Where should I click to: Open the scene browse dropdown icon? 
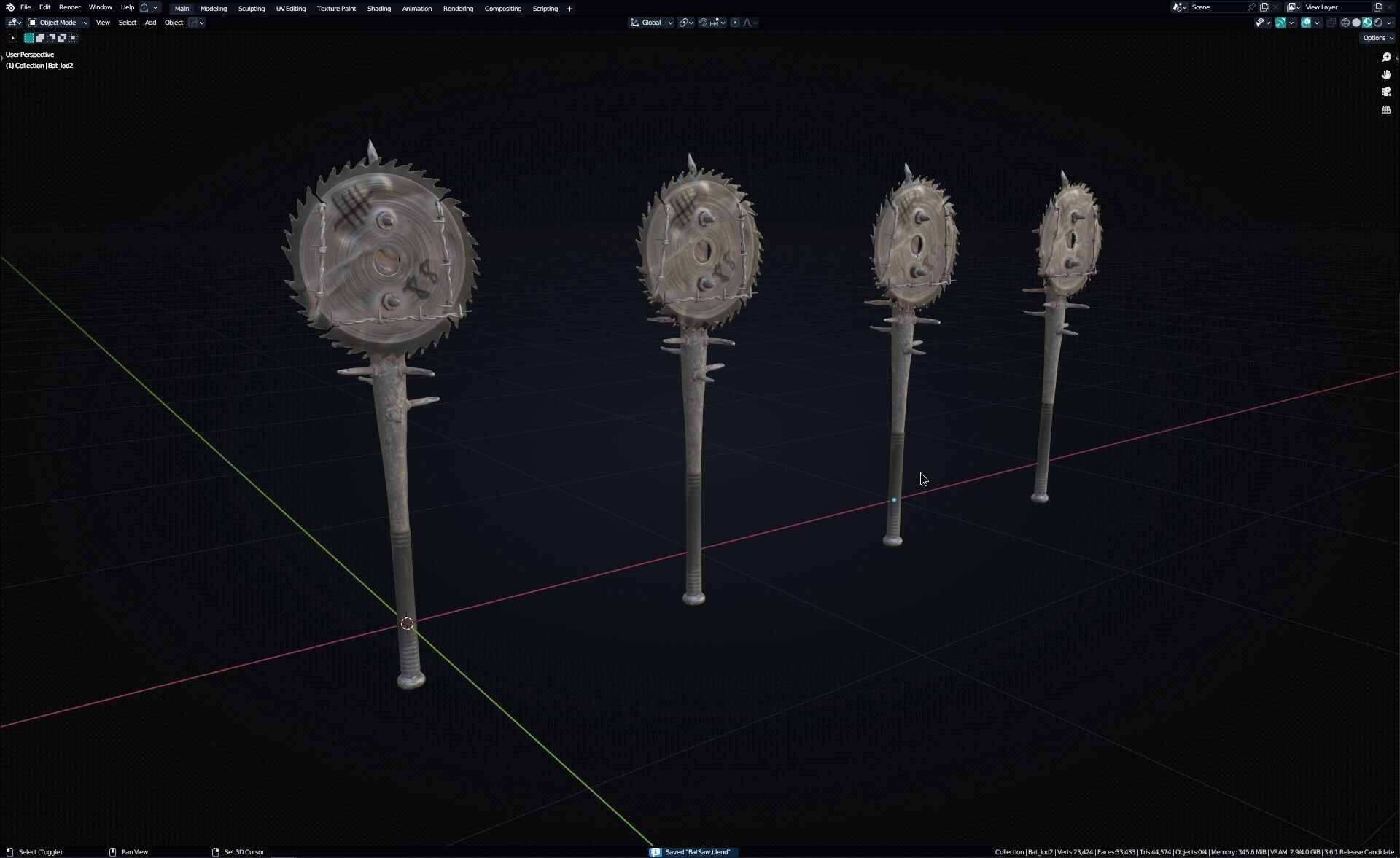pyautogui.click(x=1179, y=7)
